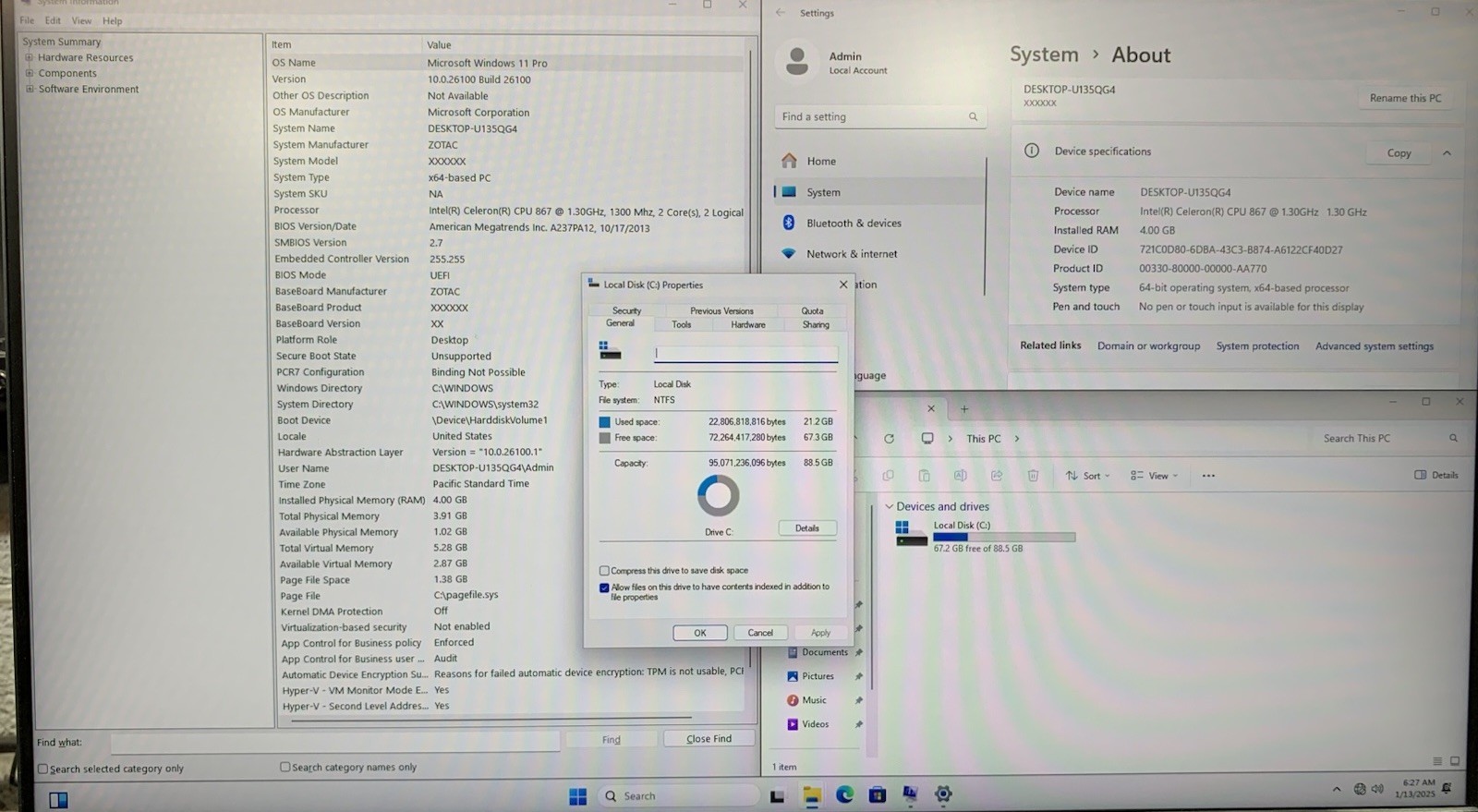This screenshot has height=812, width=1478.
Task: Focus the Find a setting search box
Action: (880, 116)
